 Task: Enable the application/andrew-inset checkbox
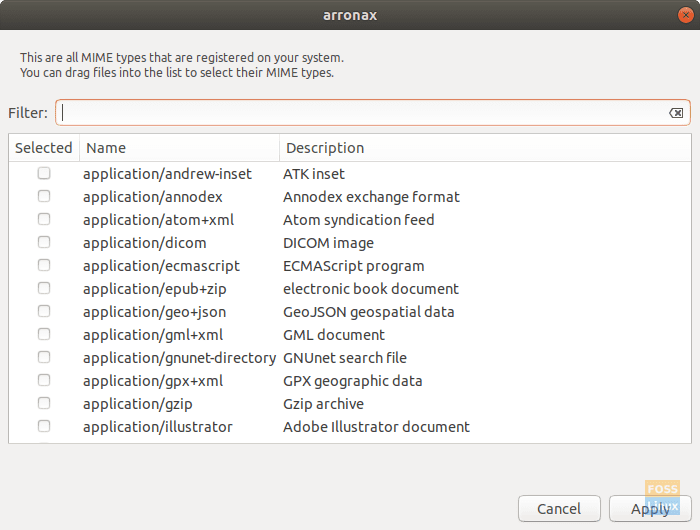(44, 174)
